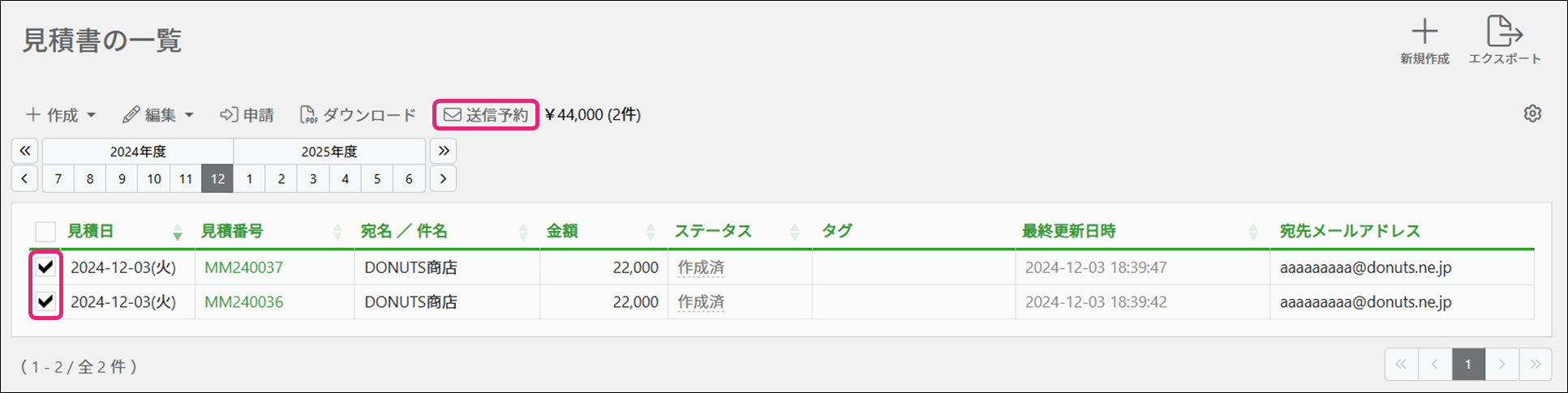Click the 申請 submit icon
The width and height of the screenshot is (1568, 393).
tap(229, 115)
